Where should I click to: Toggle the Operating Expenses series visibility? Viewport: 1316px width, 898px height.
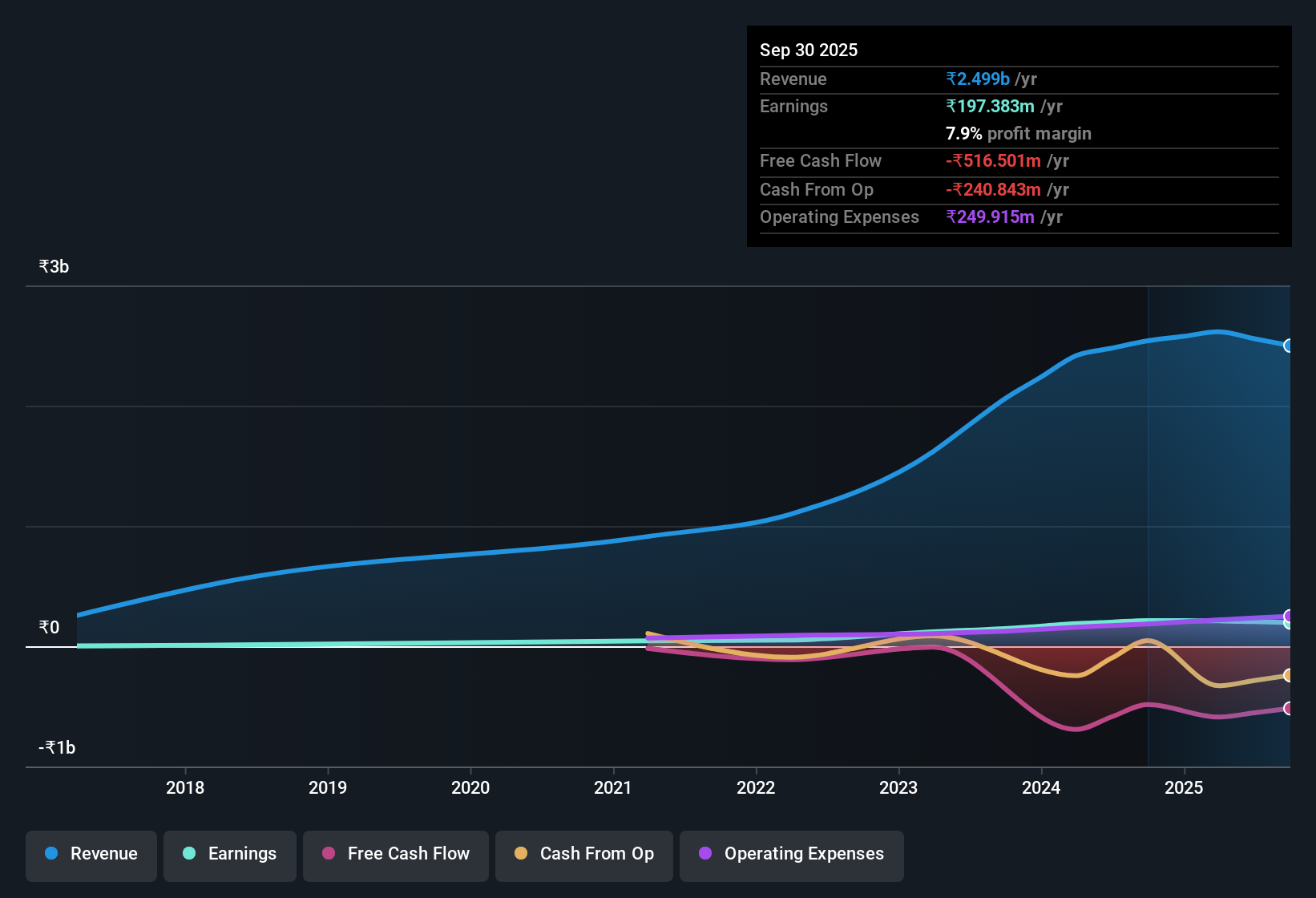pos(791,854)
